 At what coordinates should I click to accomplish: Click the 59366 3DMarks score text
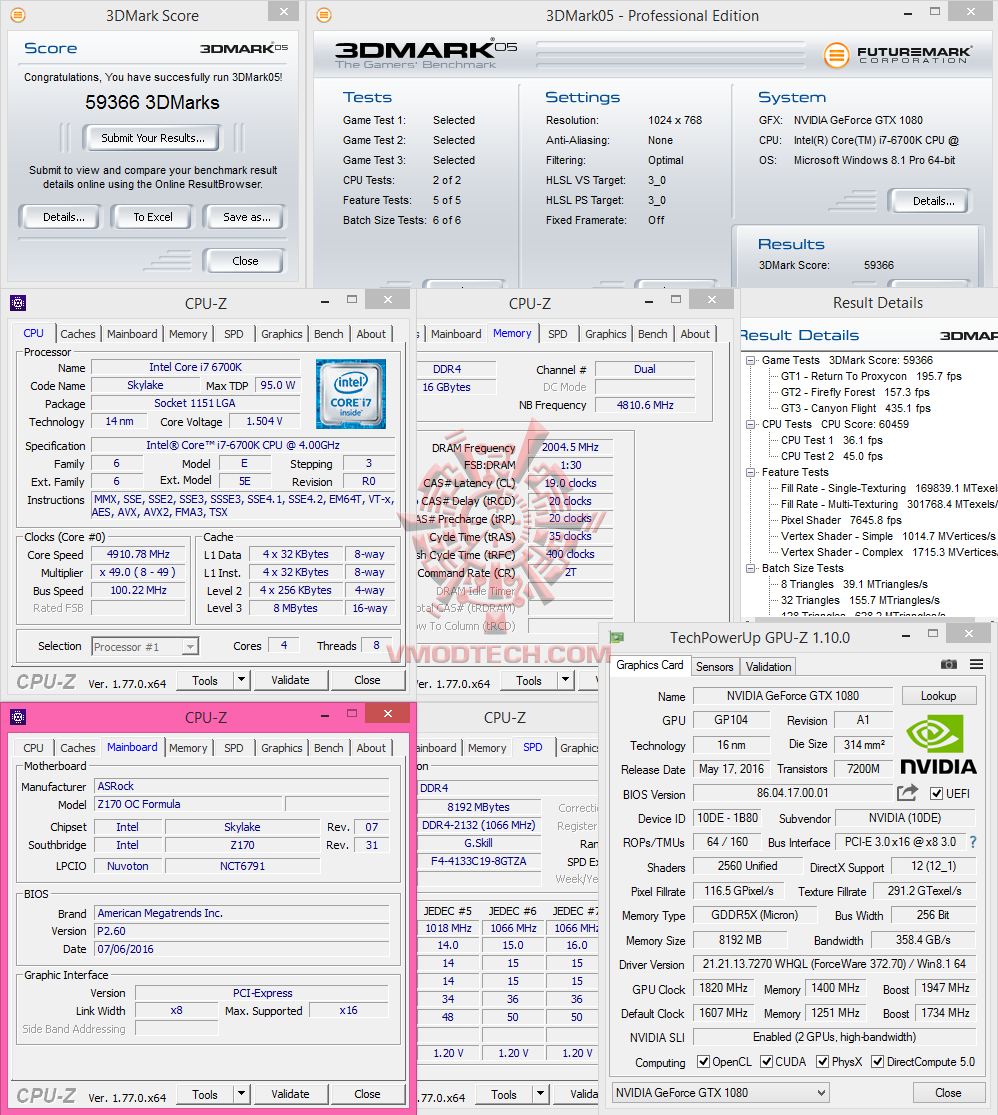click(152, 102)
